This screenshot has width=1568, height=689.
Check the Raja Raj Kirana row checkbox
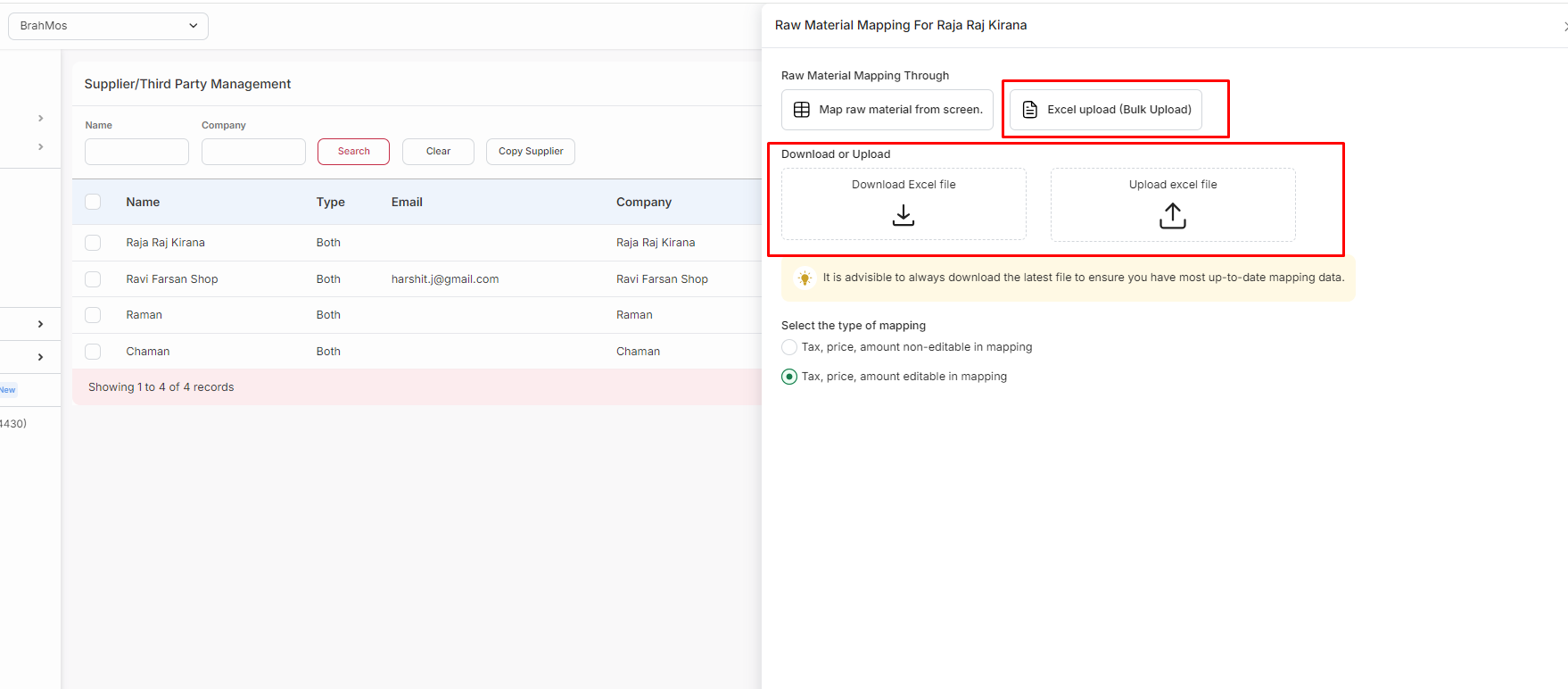[x=93, y=243]
